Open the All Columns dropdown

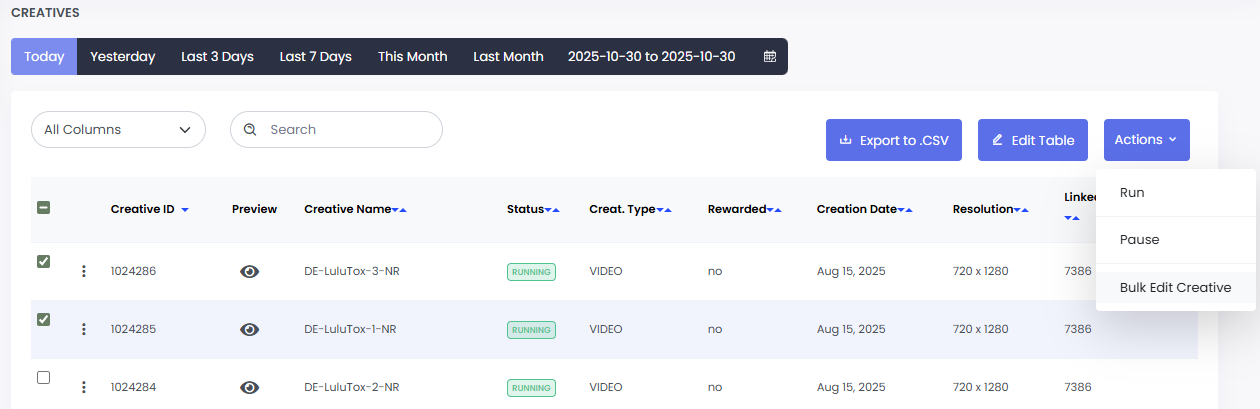pyautogui.click(x=118, y=130)
